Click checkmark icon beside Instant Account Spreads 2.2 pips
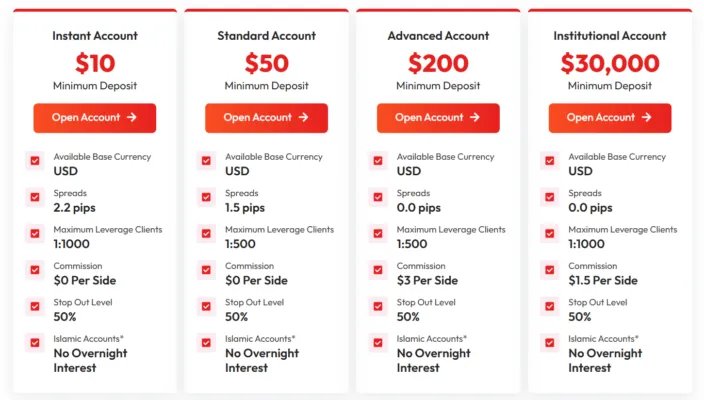The width and height of the screenshot is (704, 400). pos(35,197)
